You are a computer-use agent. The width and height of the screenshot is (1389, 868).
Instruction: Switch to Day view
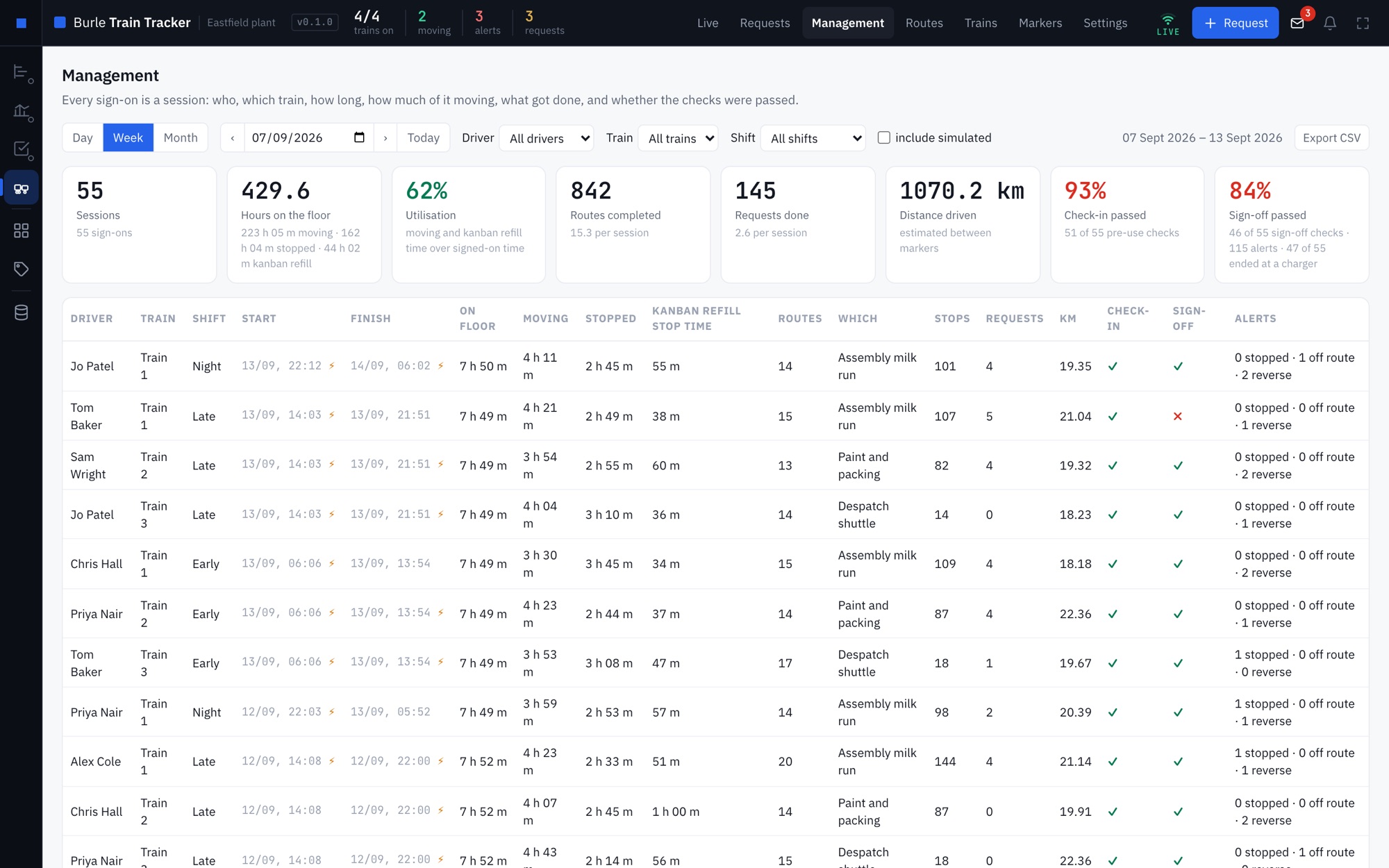pyautogui.click(x=83, y=137)
